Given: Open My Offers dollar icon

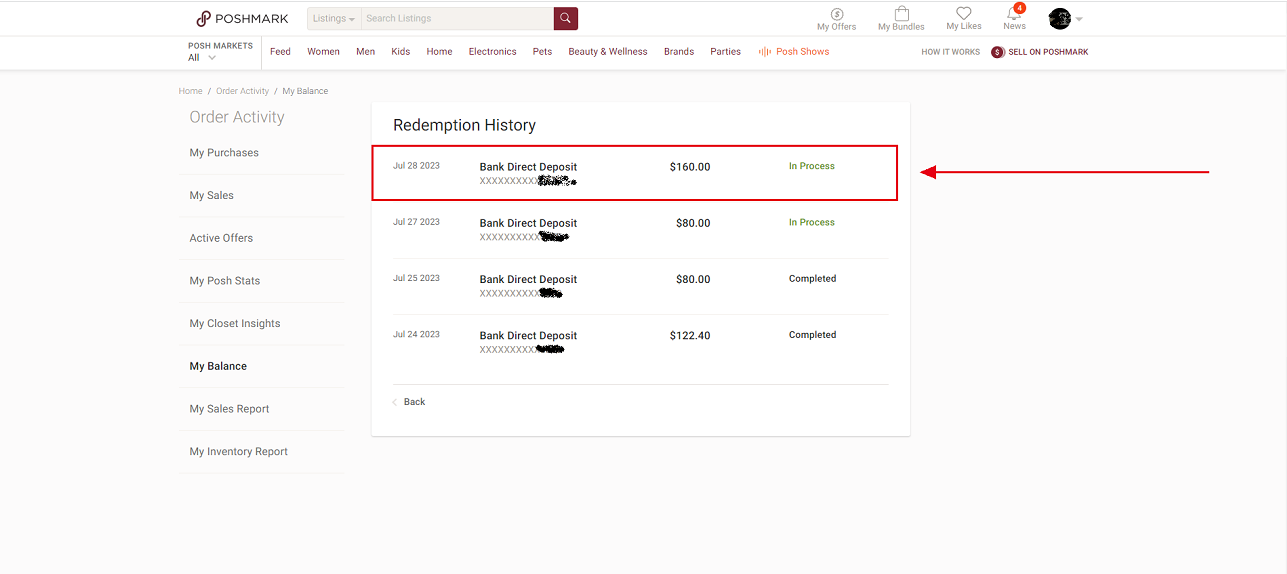Looking at the screenshot, I should pyautogui.click(x=836, y=14).
